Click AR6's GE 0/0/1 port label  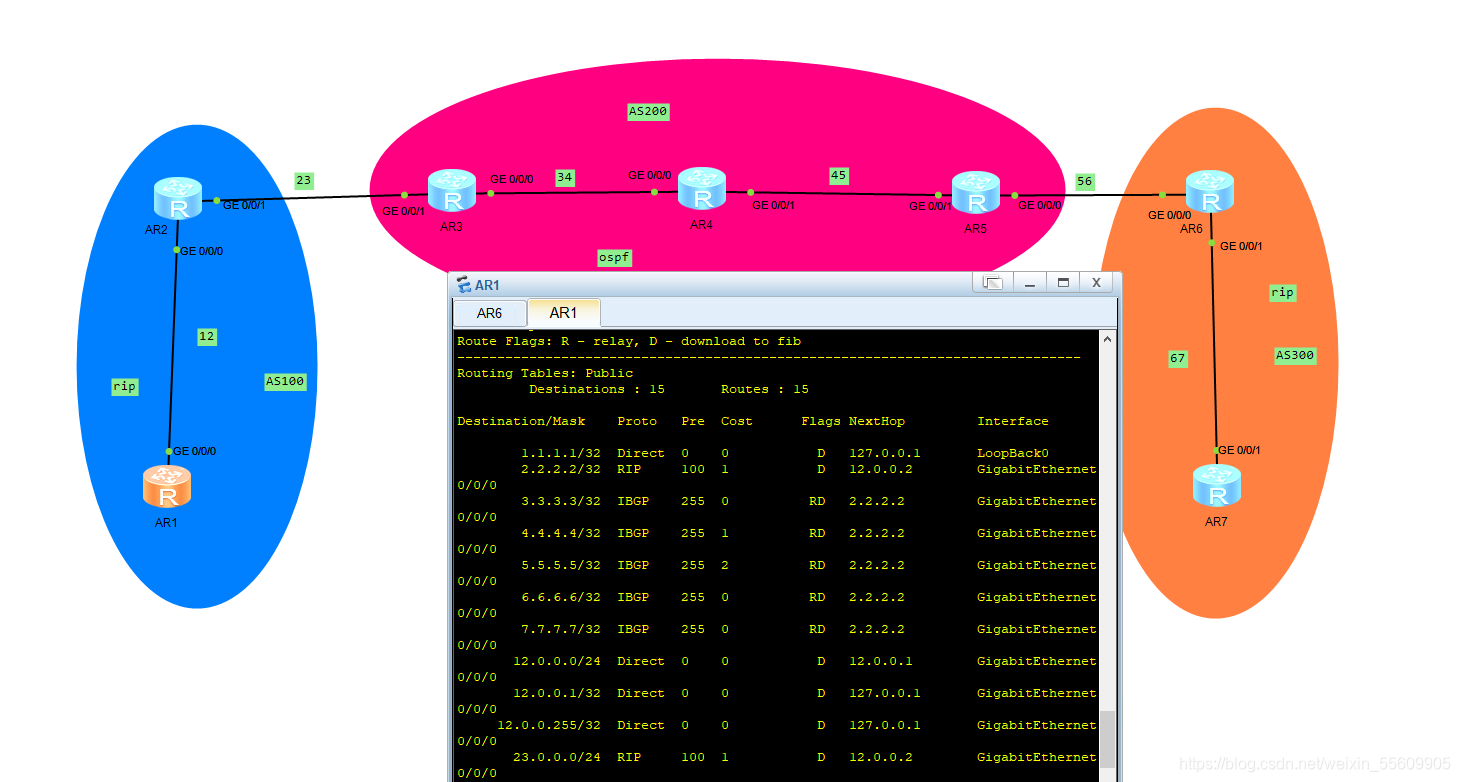[1242, 246]
